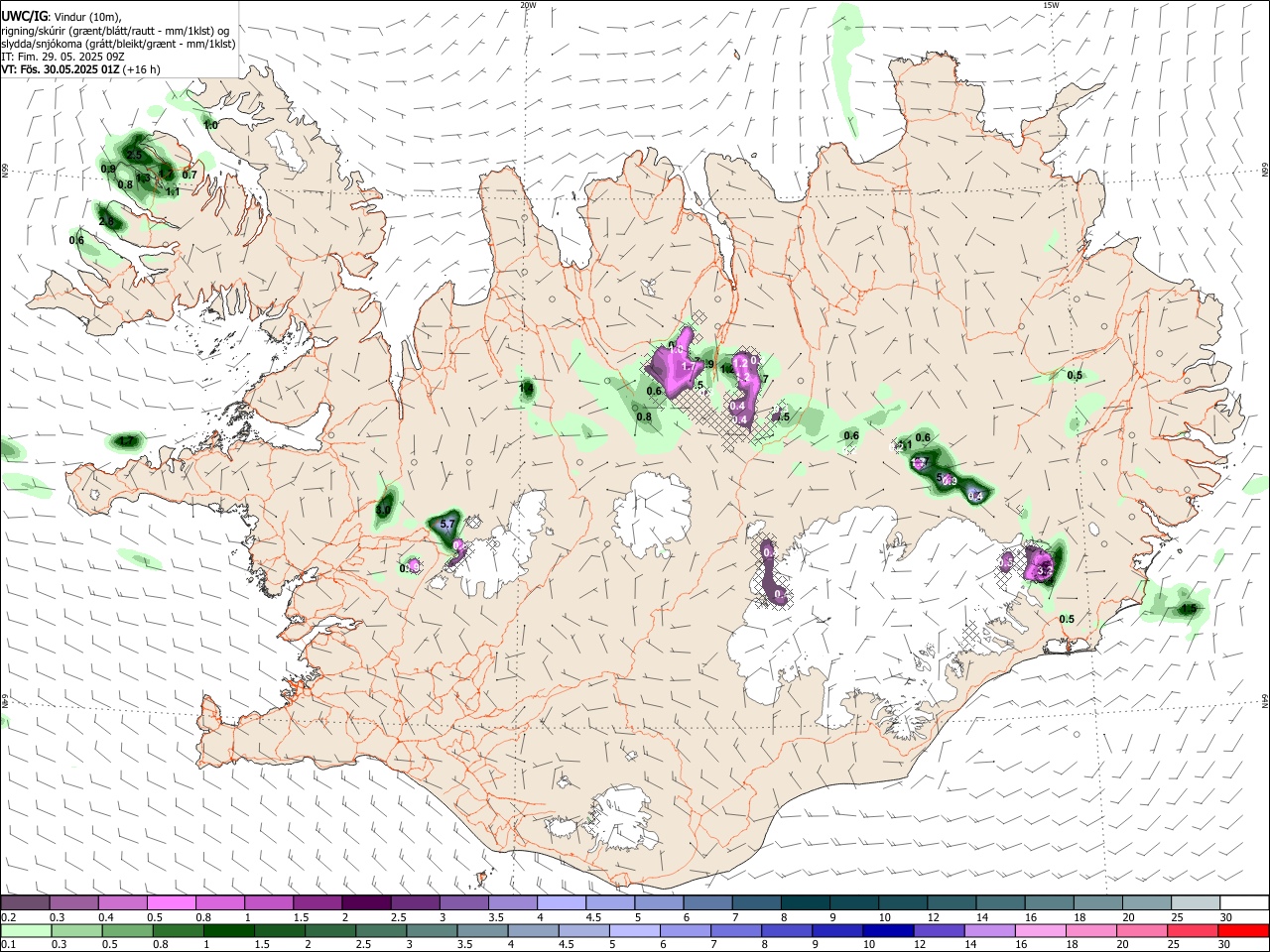1270x952 pixels.
Task: Click the '0.5' value at the southeast coast
Action: (1067, 619)
